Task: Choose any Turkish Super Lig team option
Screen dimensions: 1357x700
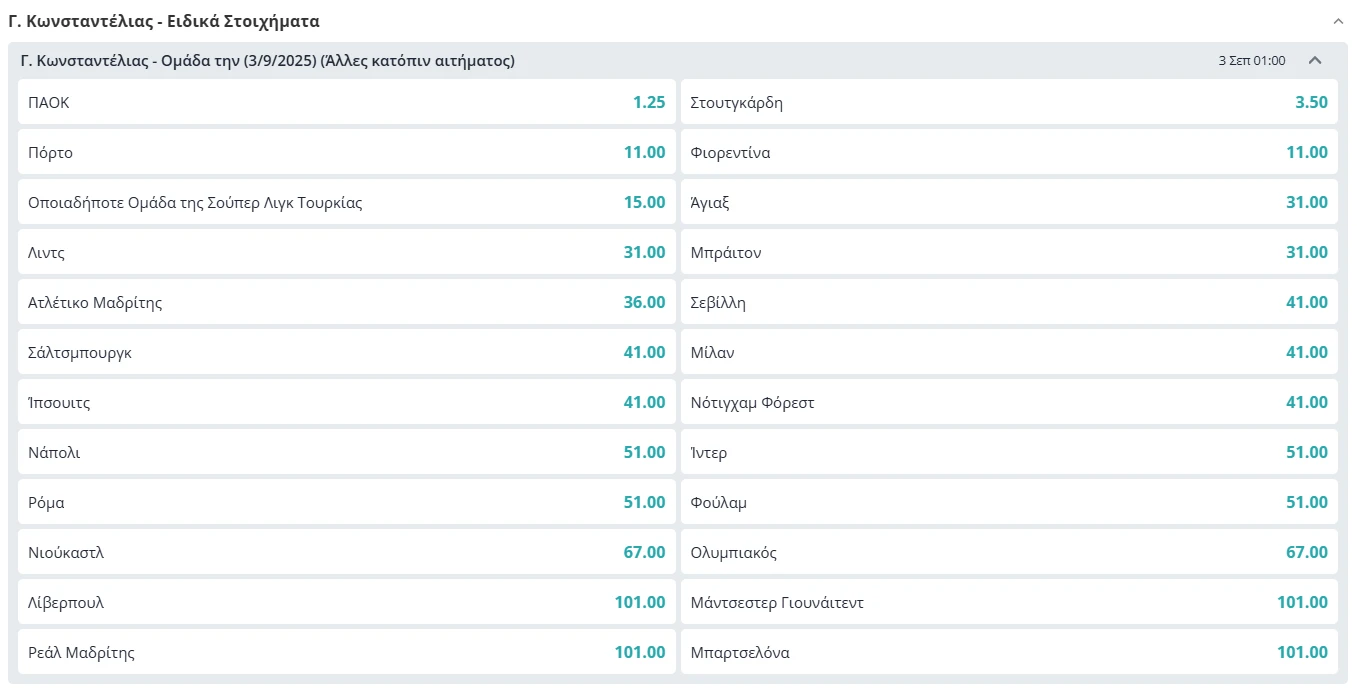Action: pos(346,202)
